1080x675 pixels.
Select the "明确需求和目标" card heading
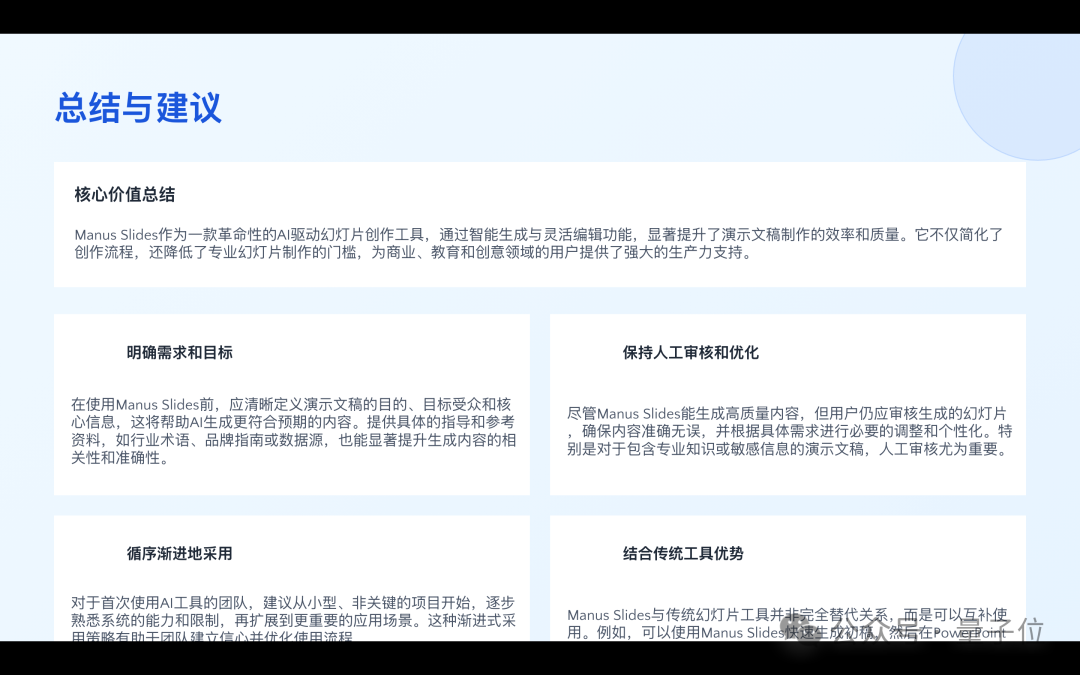pos(180,353)
